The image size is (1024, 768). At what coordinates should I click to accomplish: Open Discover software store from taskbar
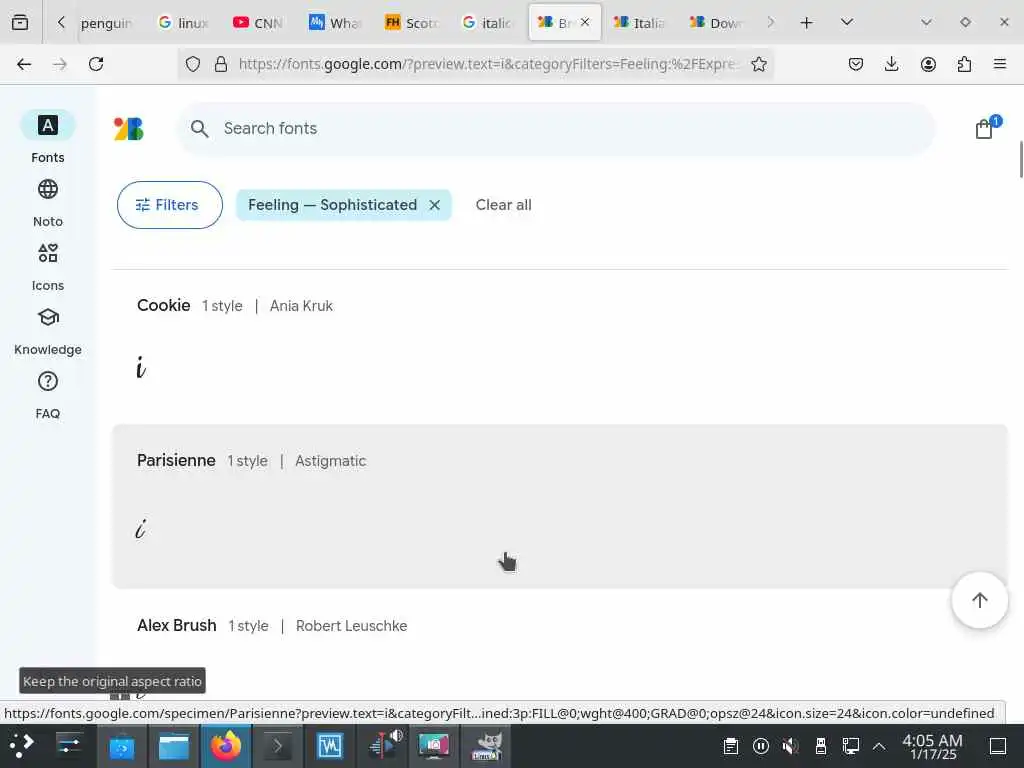click(x=121, y=746)
